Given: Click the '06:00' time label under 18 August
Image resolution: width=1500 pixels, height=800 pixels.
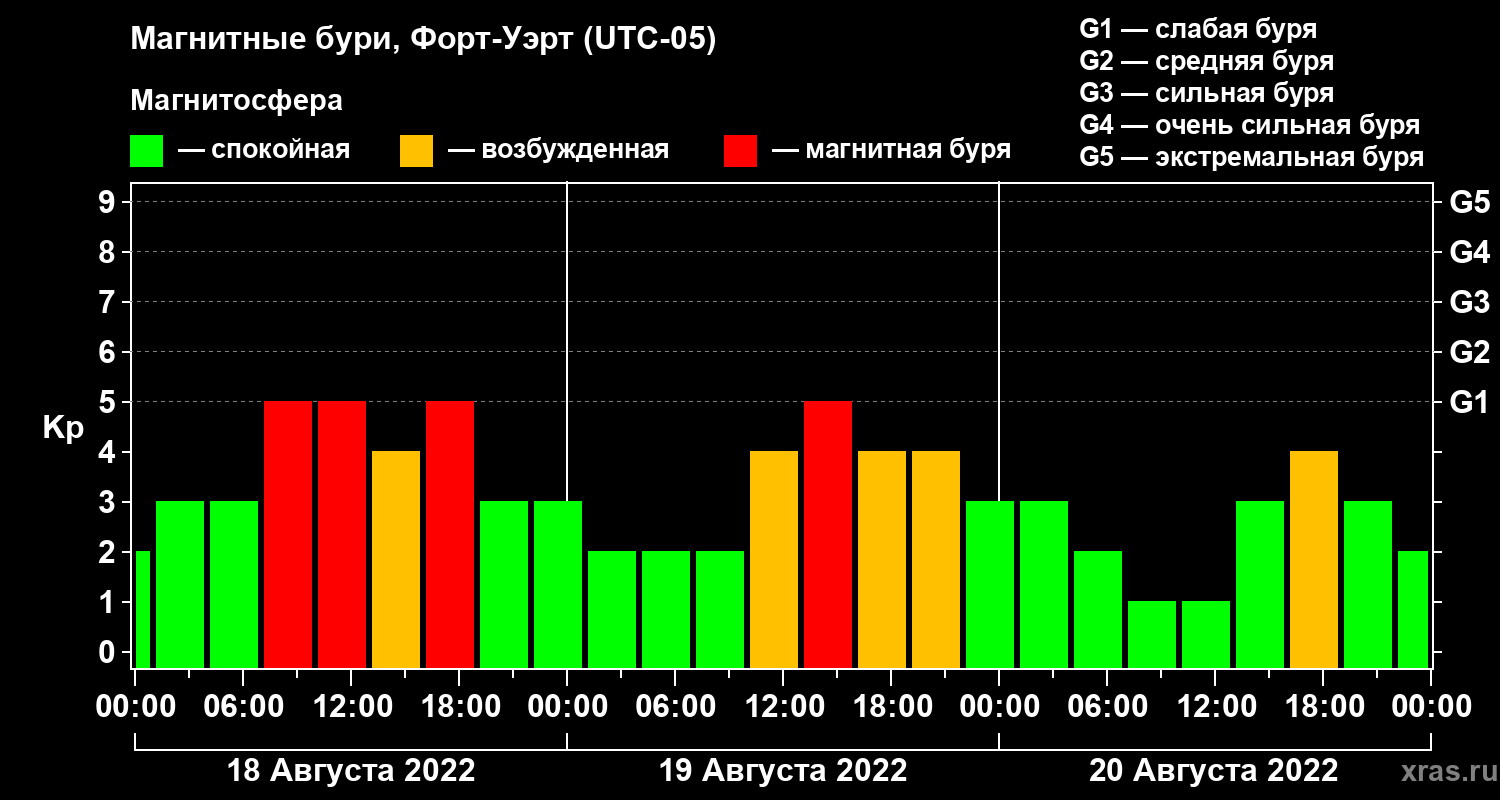Looking at the screenshot, I should pos(243,707).
